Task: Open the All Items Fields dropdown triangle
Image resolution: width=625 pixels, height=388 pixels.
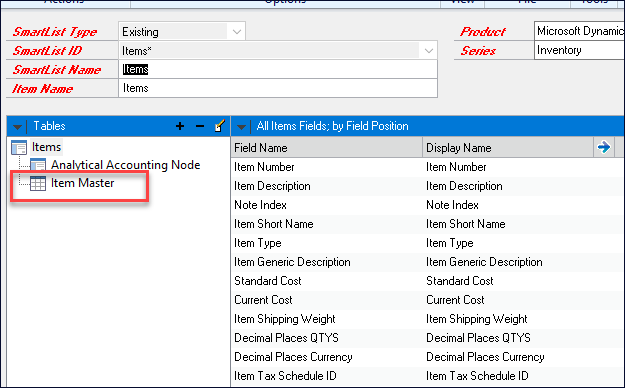Action: pos(241,127)
